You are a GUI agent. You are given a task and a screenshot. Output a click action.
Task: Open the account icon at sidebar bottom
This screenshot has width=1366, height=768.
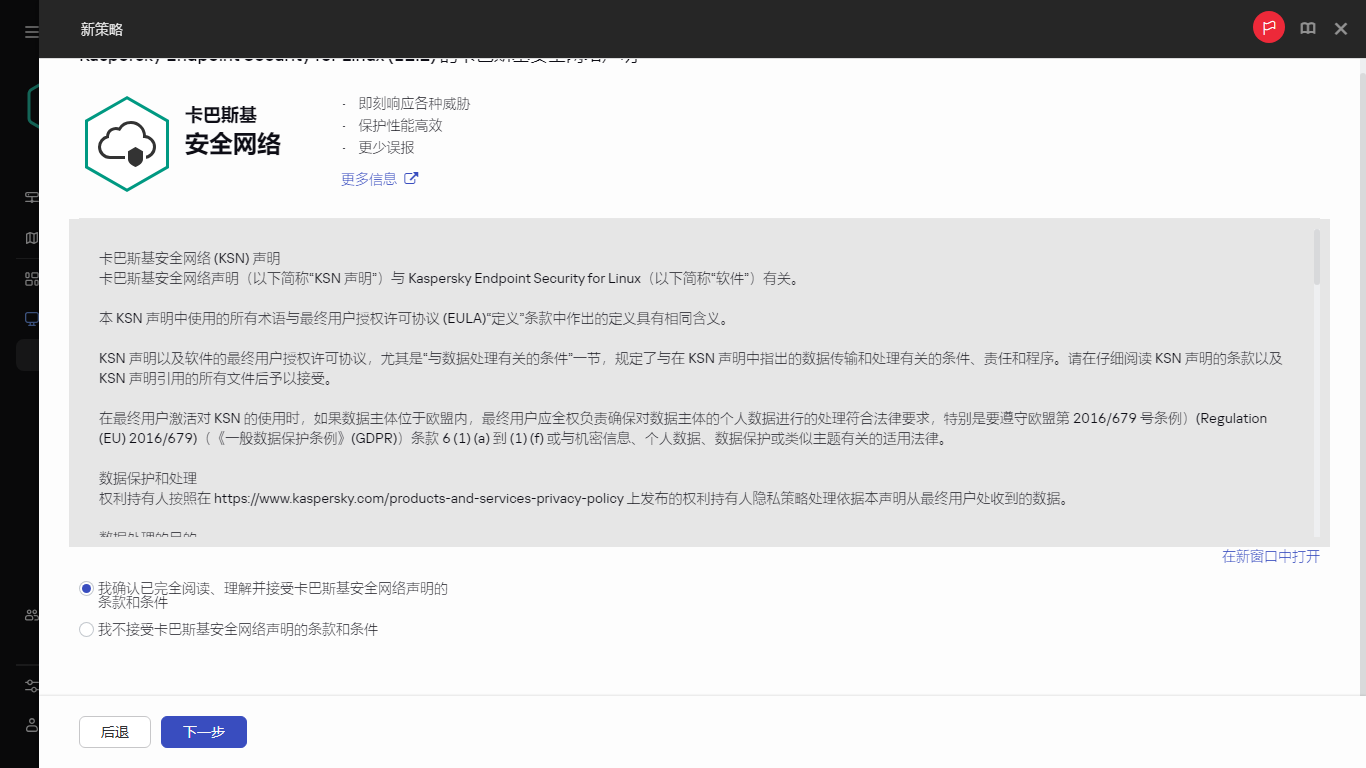click(30, 727)
